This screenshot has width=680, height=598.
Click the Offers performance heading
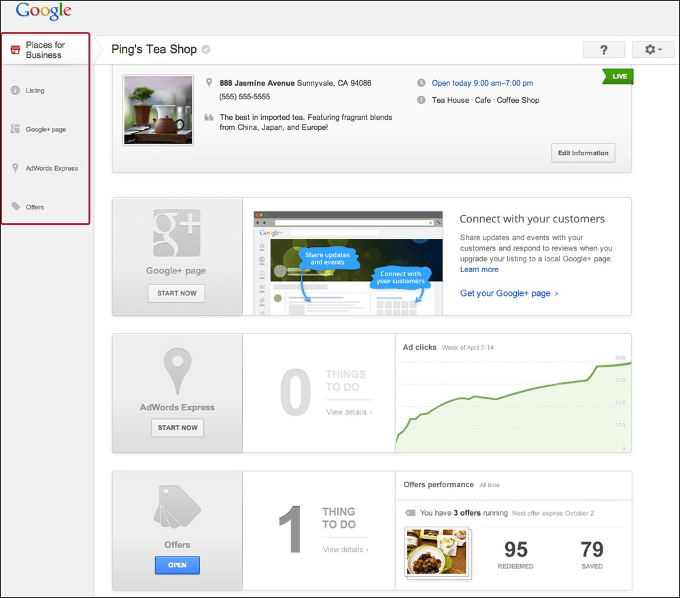(x=438, y=484)
